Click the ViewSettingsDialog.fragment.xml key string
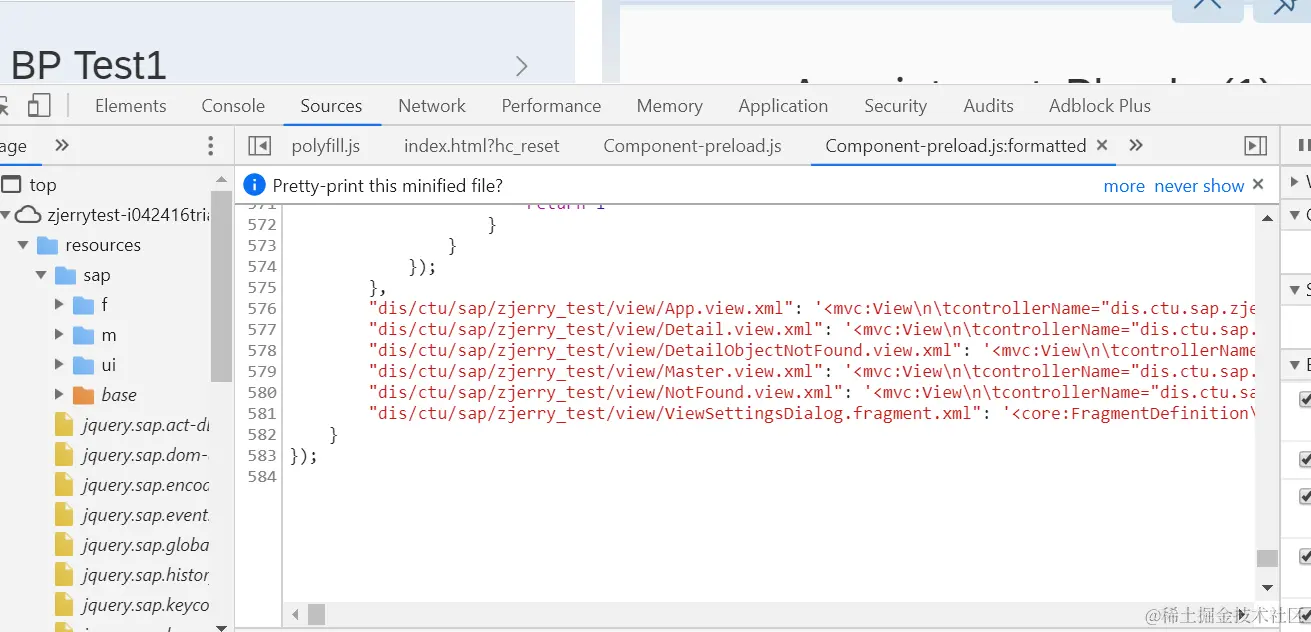Screen dimensions: 1311x632 [675, 413]
